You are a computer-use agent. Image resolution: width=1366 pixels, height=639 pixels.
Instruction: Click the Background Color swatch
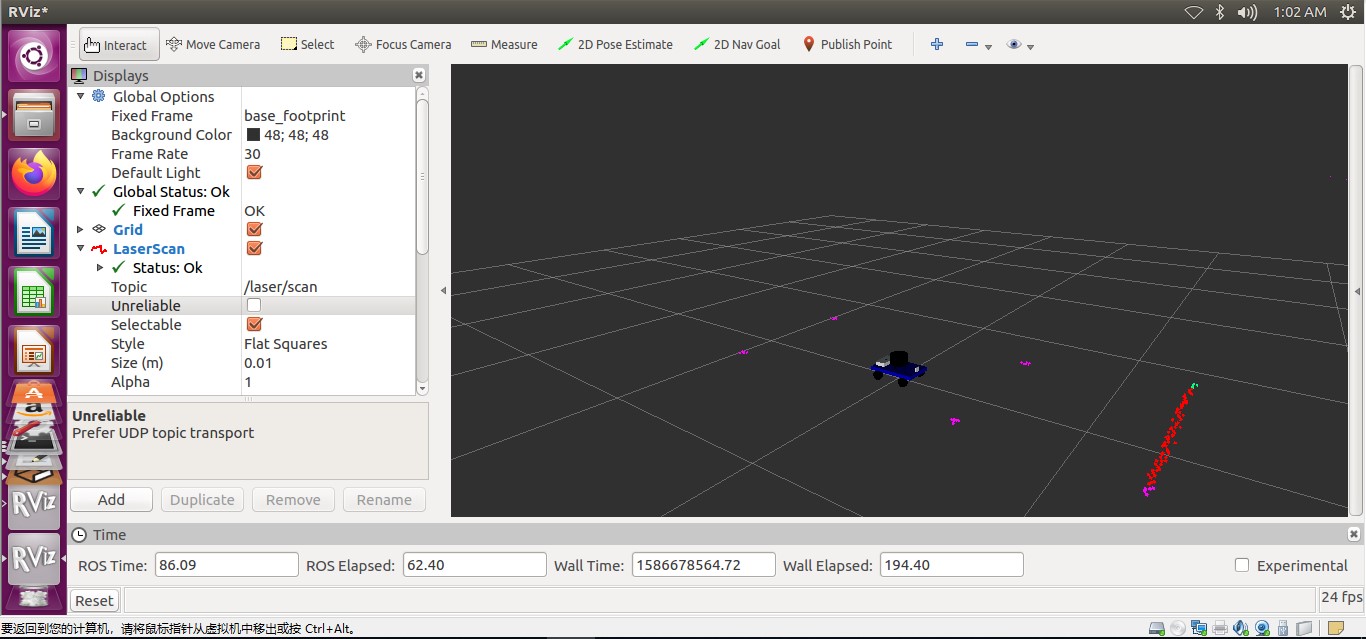(253, 135)
